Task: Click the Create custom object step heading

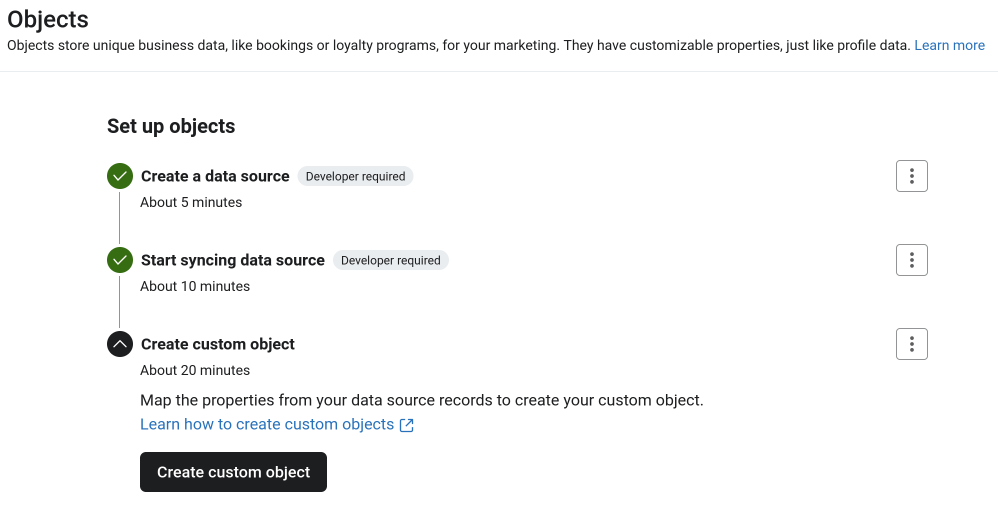Action: tap(218, 344)
